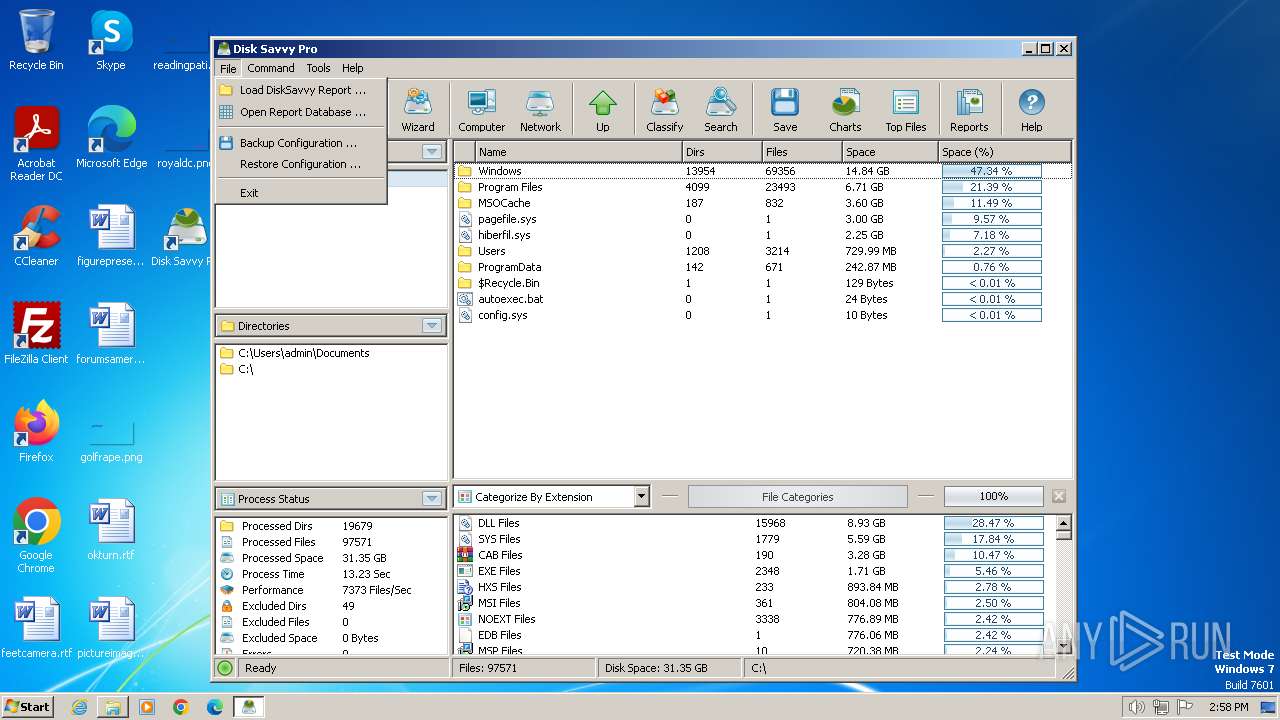Close the categories pane with X button
The image size is (1280, 720).
pos(1059,497)
